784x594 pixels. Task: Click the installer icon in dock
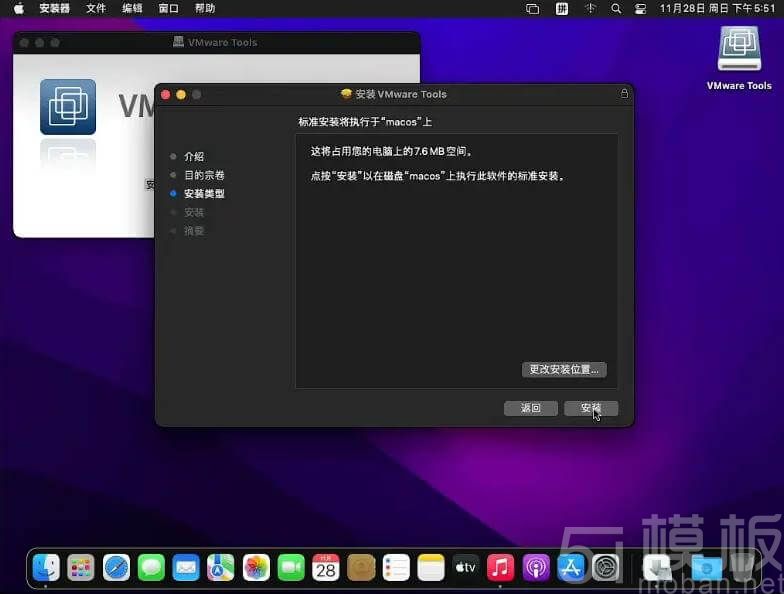[x=657, y=568]
